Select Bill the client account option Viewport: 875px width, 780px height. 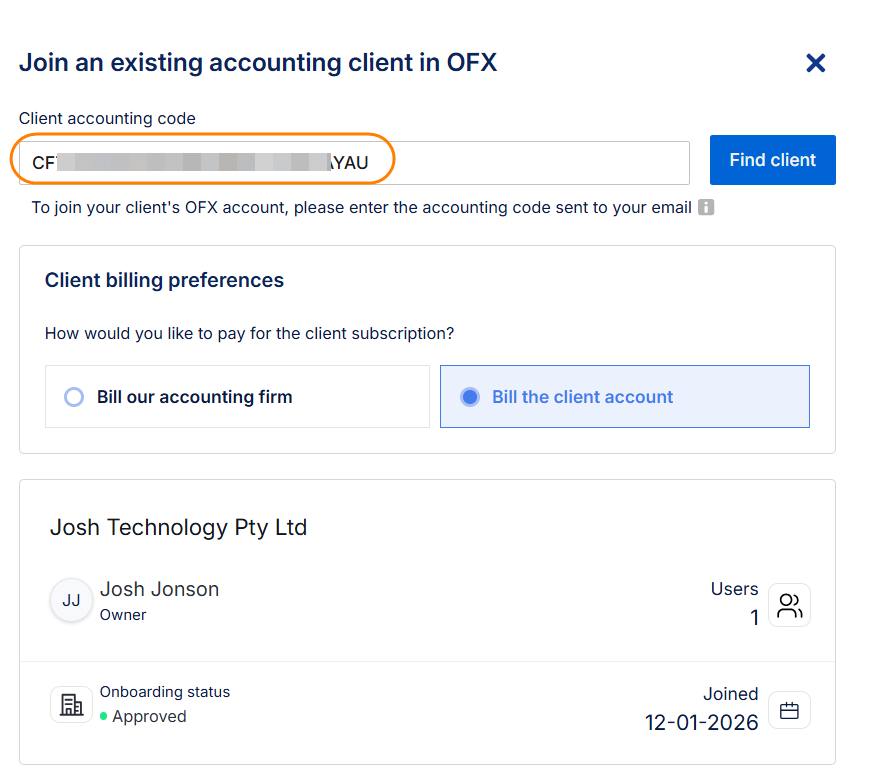pyautogui.click(x=470, y=396)
